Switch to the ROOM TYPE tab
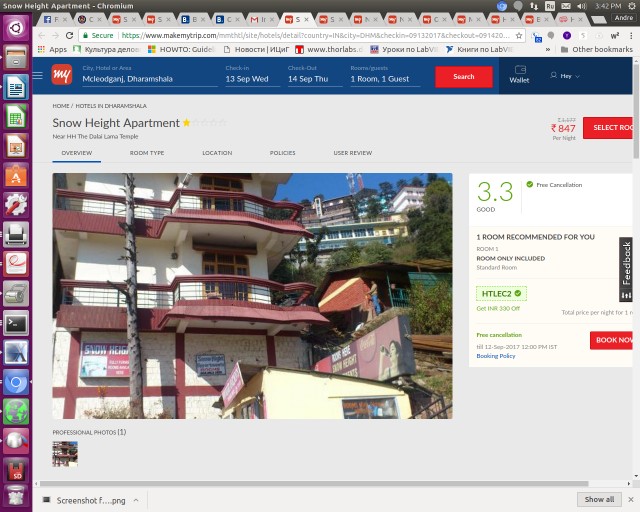 (147, 153)
